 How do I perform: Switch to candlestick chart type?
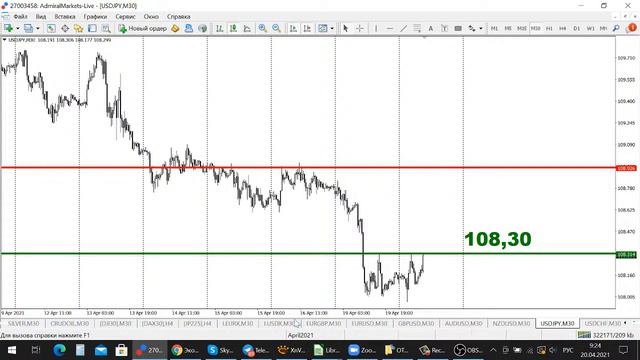point(233,28)
